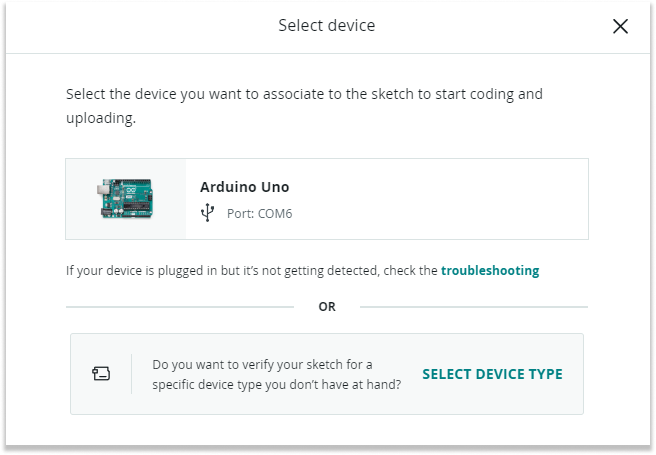Click the line left of OR
This screenshot has height=455, width=656.
tap(180, 307)
